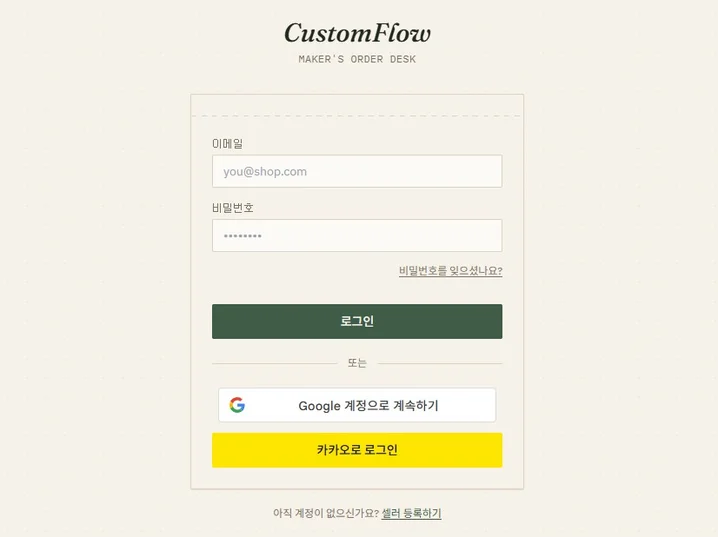Click the divider line before the 또는 text
Screen dimensions: 718x537
point(274,363)
